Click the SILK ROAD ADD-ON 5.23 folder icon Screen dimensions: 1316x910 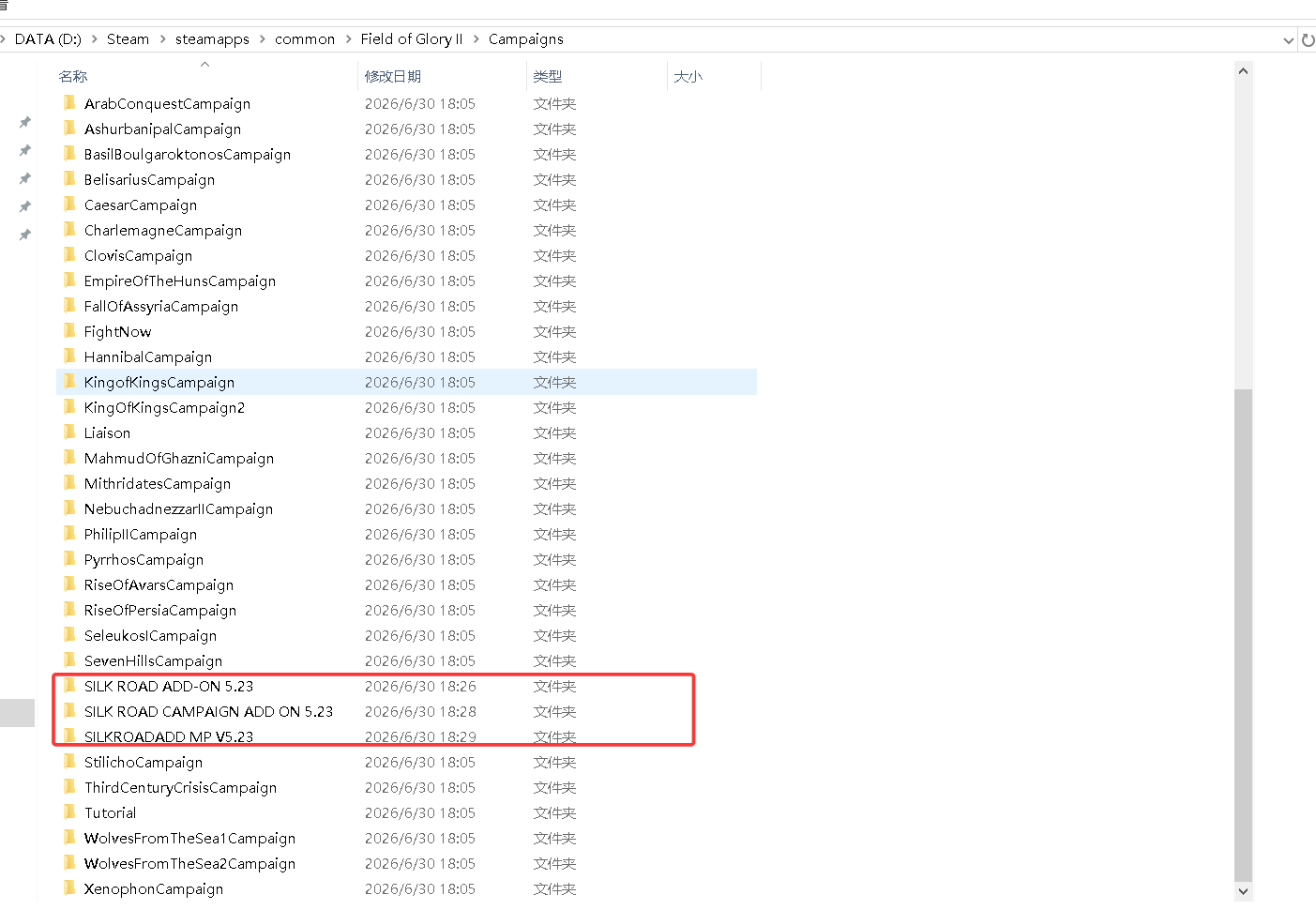tap(69, 685)
